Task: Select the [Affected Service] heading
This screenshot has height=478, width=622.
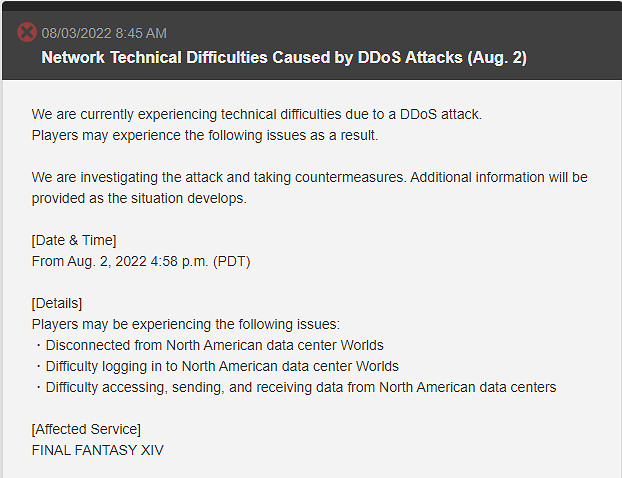Action: point(86,429)
